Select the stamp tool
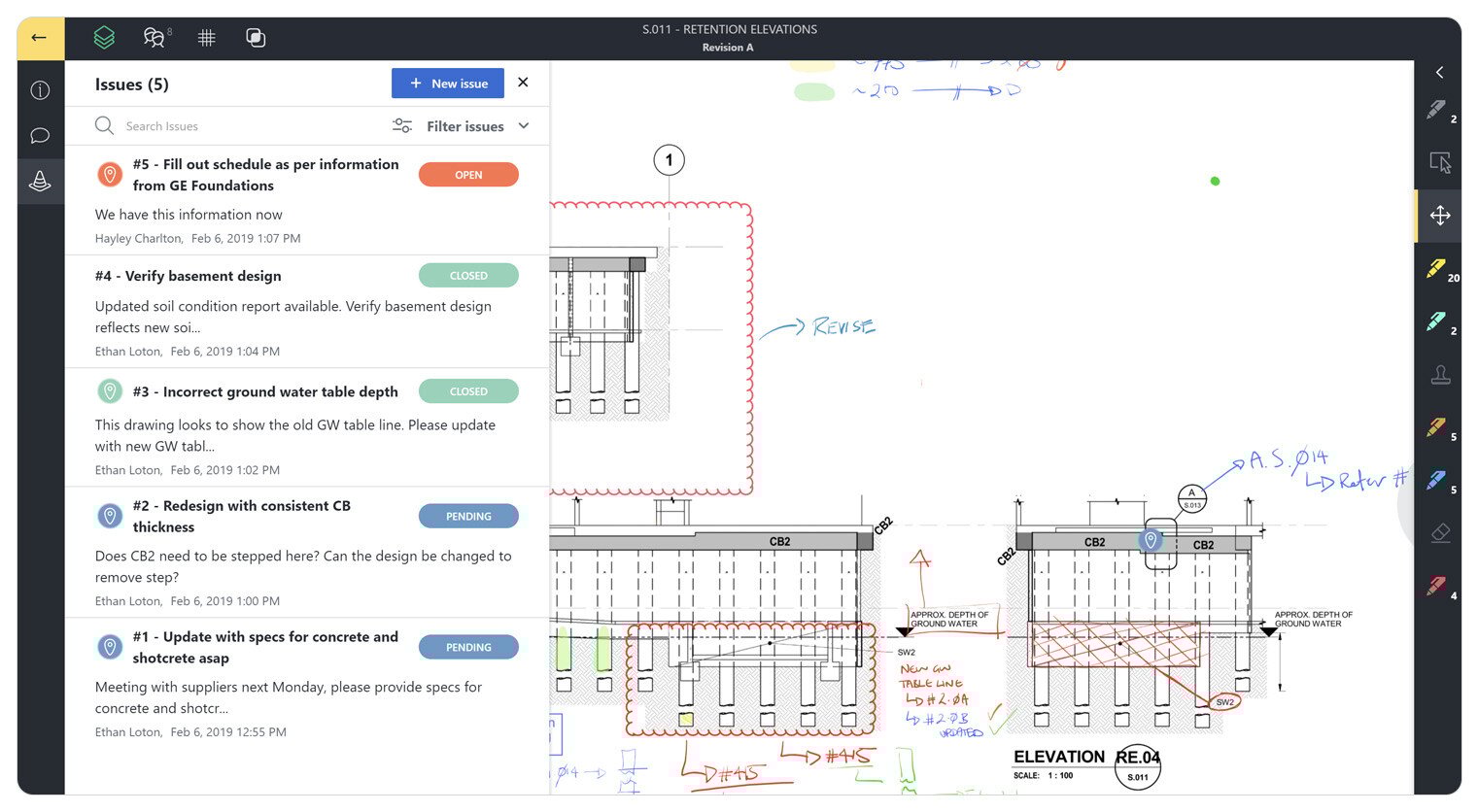 [1441, 374]
